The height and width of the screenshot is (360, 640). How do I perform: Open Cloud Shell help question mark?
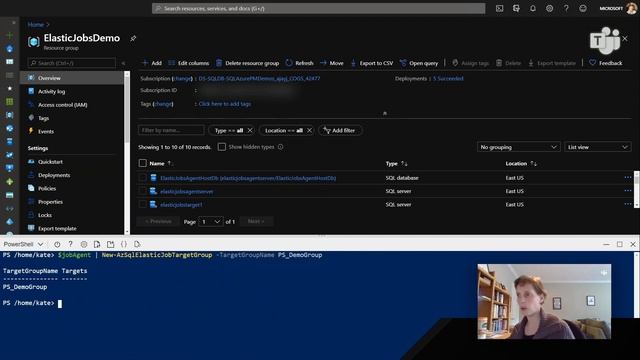point(70,244)
